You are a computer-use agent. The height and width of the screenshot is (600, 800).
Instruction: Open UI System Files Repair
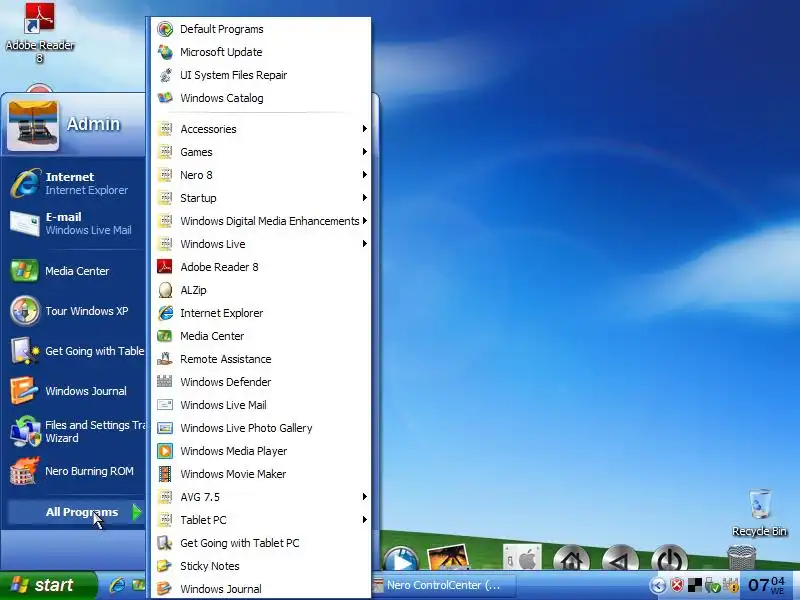pyautogui.click(x=261, y=75)
